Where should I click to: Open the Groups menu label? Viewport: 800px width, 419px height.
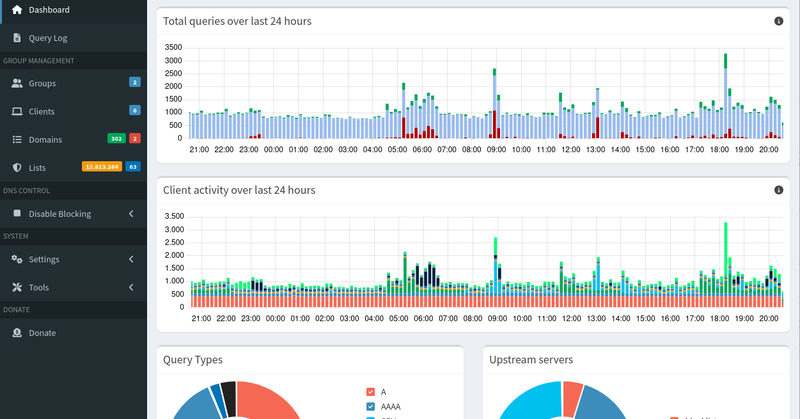point(42,83)
